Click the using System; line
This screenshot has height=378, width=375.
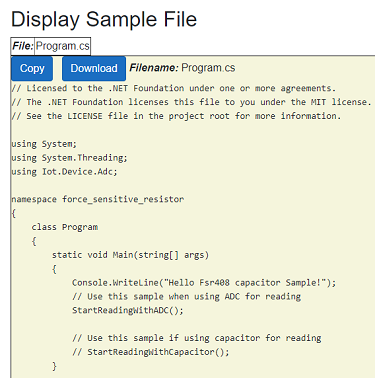pos(44,144)
